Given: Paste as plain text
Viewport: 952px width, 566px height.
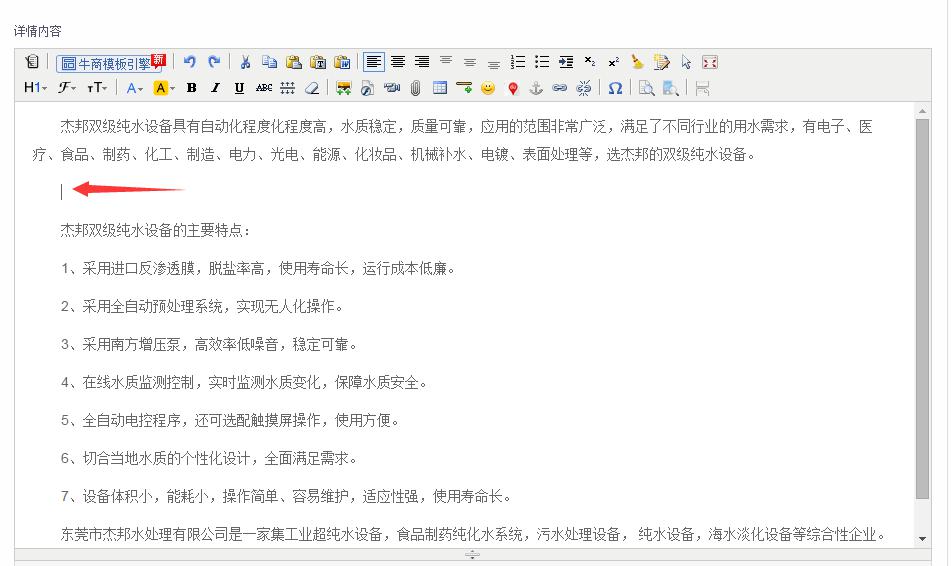Looking at the screenshot, I should (x=318, y=62).
